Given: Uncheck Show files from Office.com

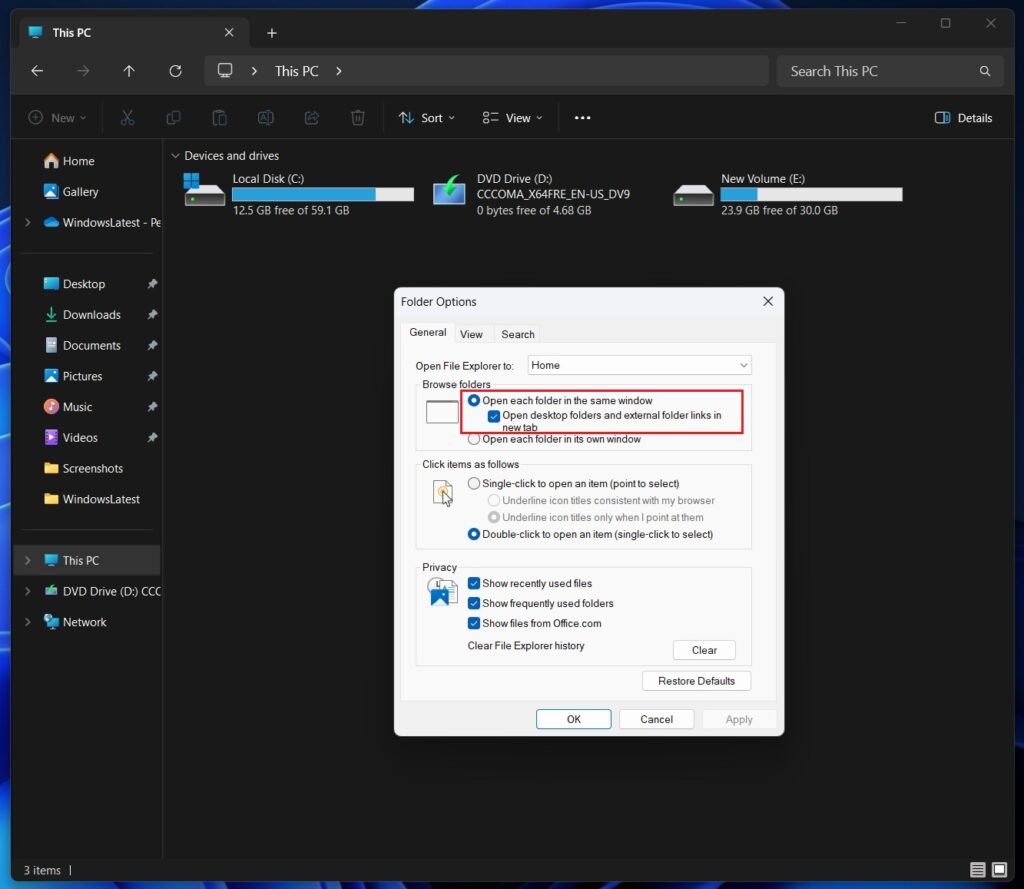Looking at the screenshot, I should click(x=473, y=623).
